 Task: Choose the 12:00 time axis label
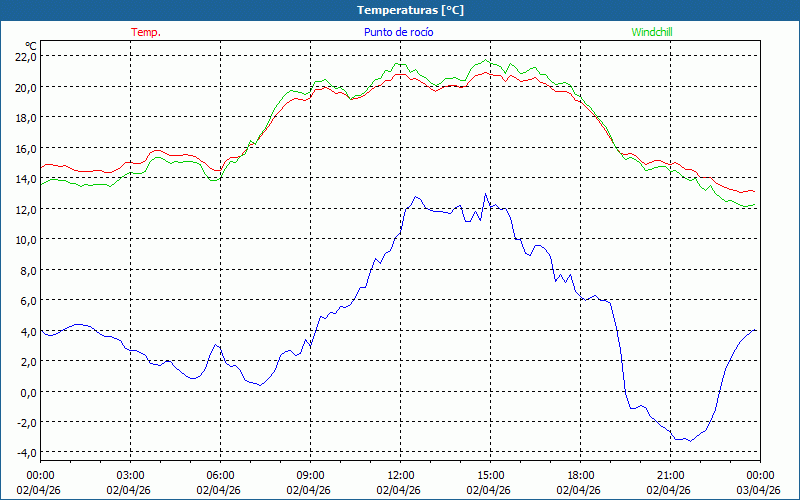tap(400, 475)
